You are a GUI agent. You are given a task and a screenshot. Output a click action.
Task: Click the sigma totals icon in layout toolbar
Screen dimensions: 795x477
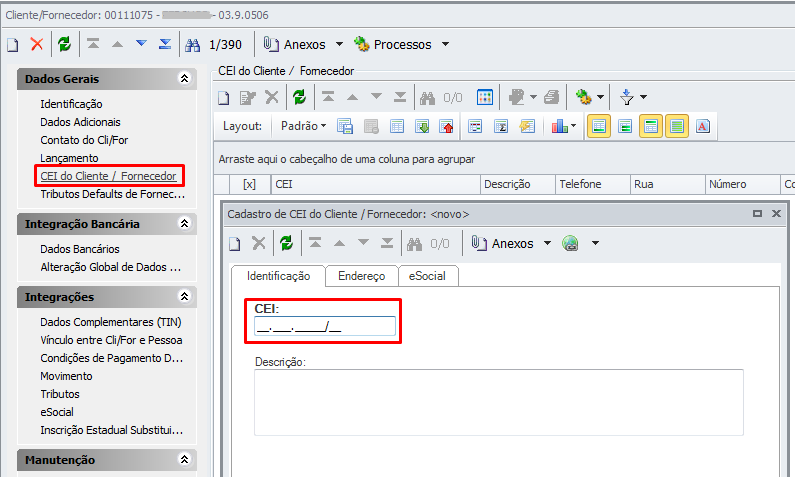[501, 126]
